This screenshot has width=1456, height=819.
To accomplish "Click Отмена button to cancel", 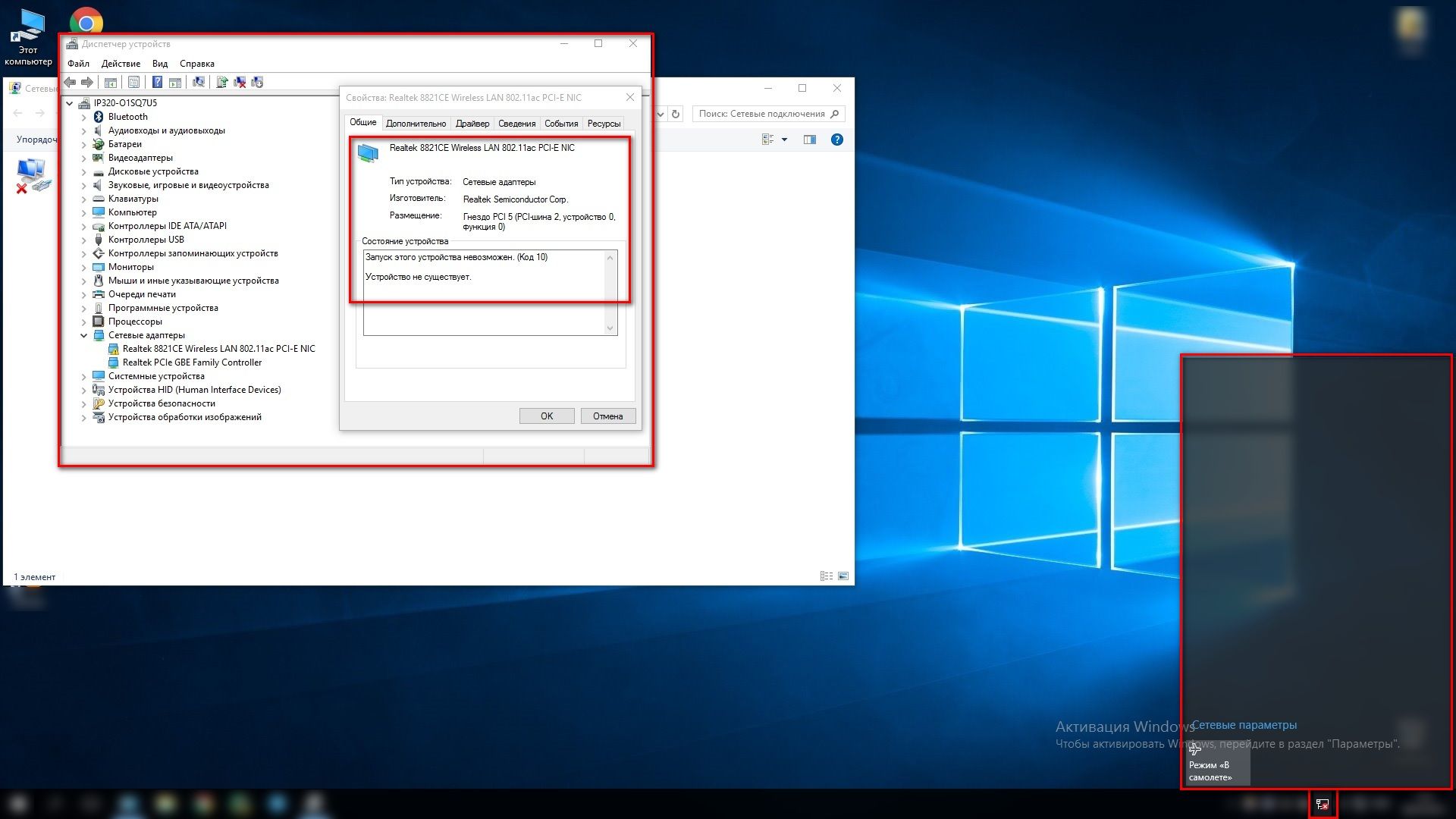I will [x=605, y=415].
